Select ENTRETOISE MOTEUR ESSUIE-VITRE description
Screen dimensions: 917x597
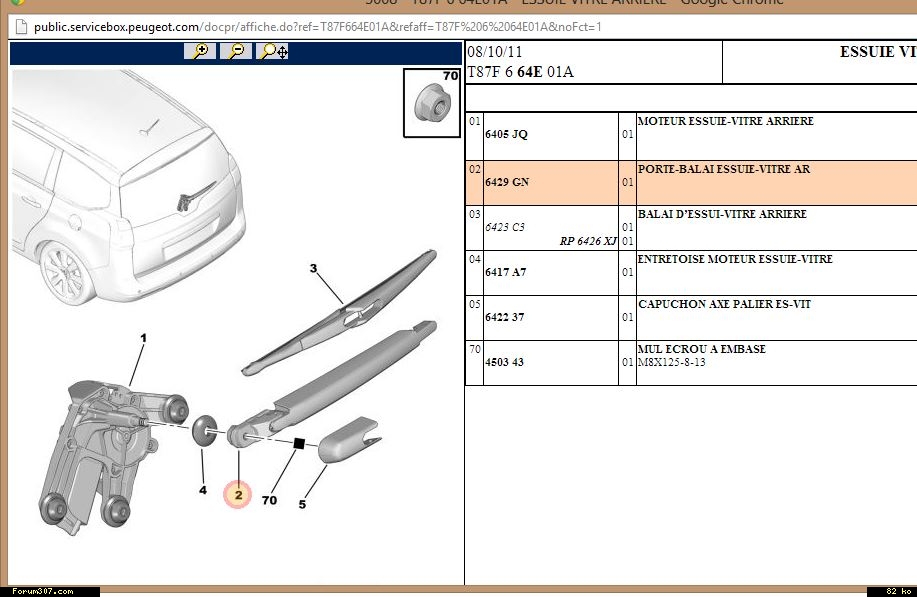tap(735, 259)
